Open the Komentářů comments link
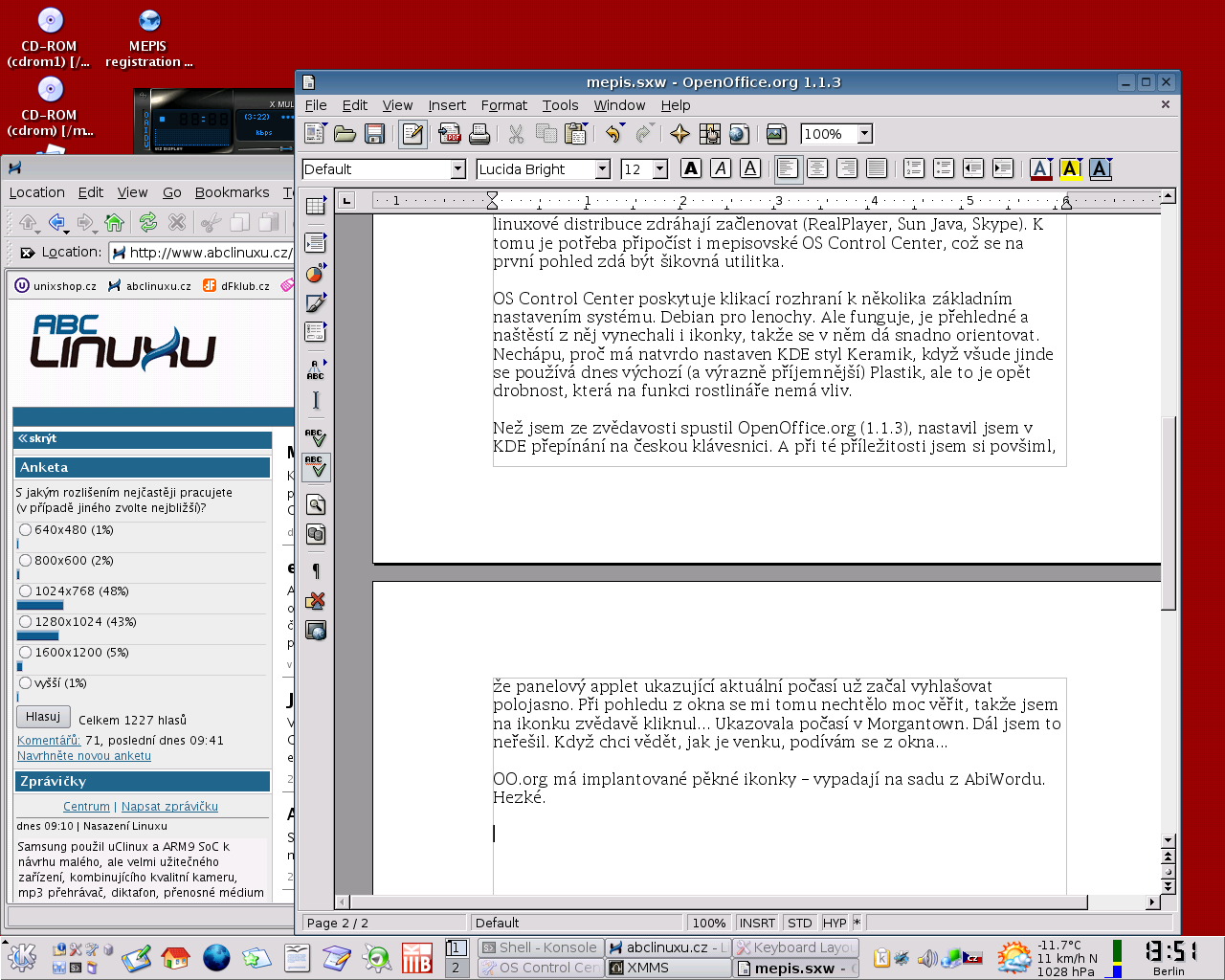Screen dimensions: 1225x980 [49, 740]
